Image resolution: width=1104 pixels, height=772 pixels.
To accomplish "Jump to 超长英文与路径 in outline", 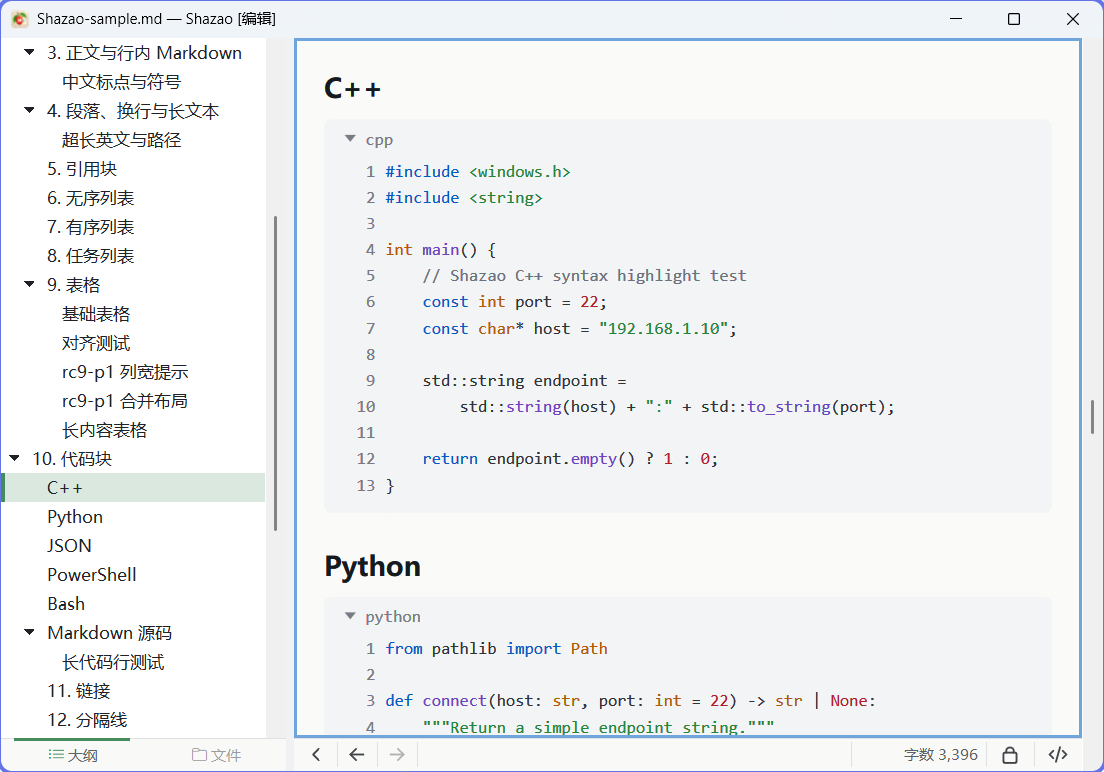I will [x=121, y=139].
